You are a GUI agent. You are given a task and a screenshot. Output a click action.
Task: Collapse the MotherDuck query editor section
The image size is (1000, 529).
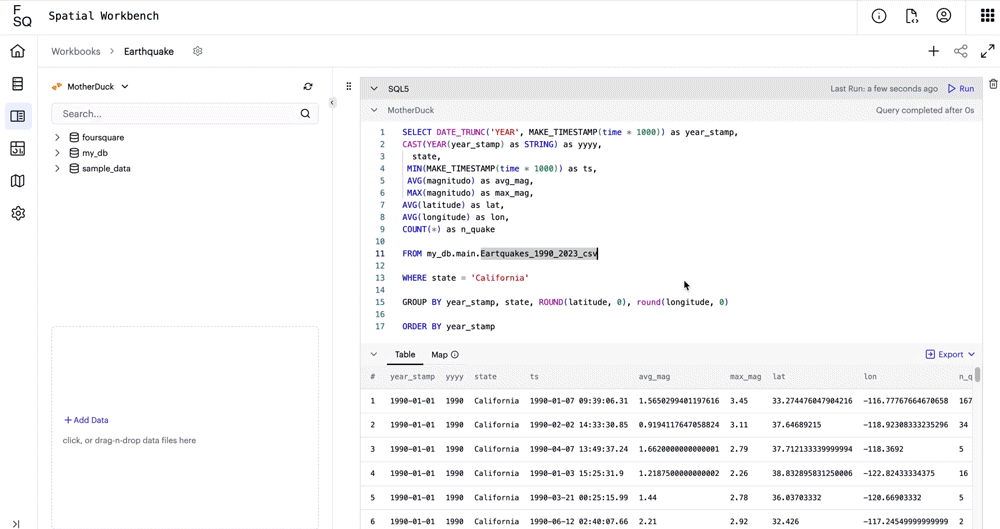pos(374,110)
